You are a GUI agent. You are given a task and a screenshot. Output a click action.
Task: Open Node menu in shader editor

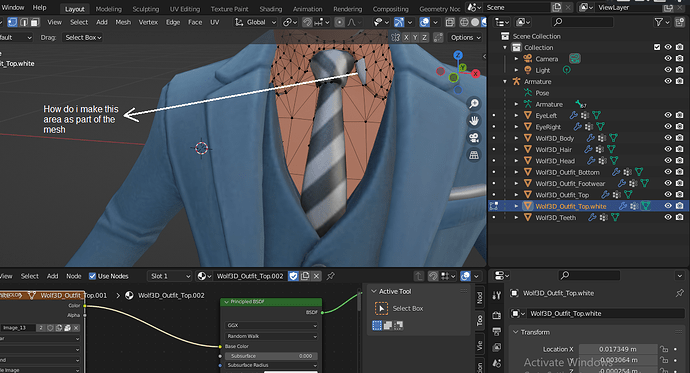pos(73,276)
